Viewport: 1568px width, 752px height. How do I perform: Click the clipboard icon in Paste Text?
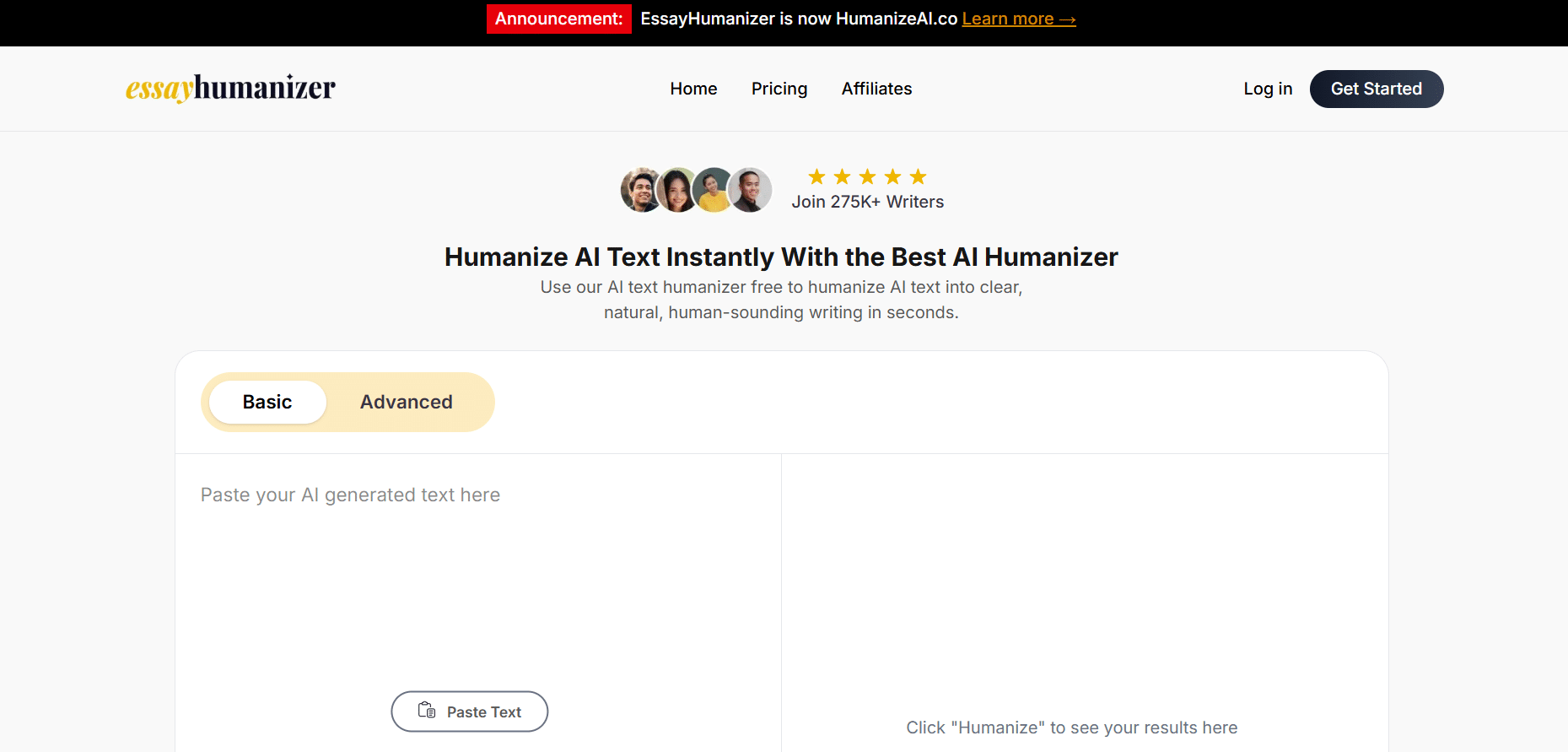427,711
